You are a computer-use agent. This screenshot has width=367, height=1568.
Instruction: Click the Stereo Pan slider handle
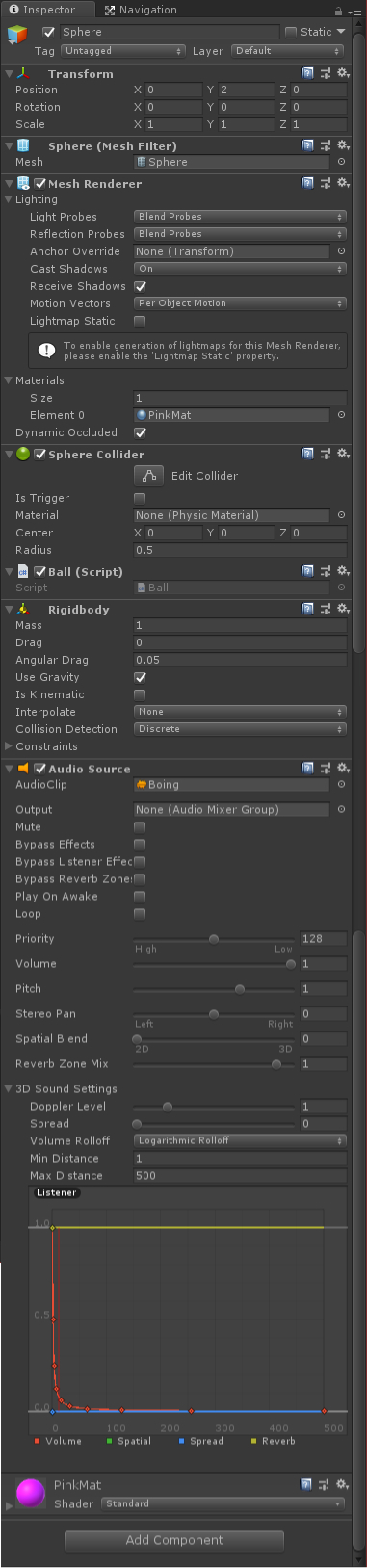[214, 1013]
